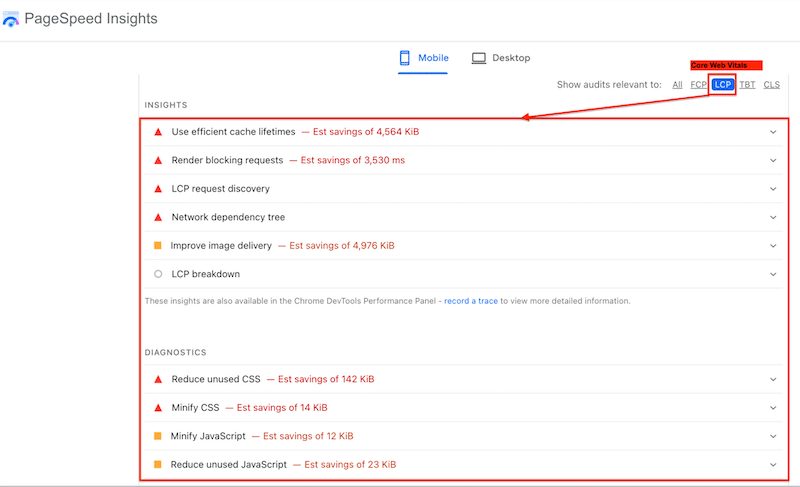Filter audits by CLS

[771, 85]
